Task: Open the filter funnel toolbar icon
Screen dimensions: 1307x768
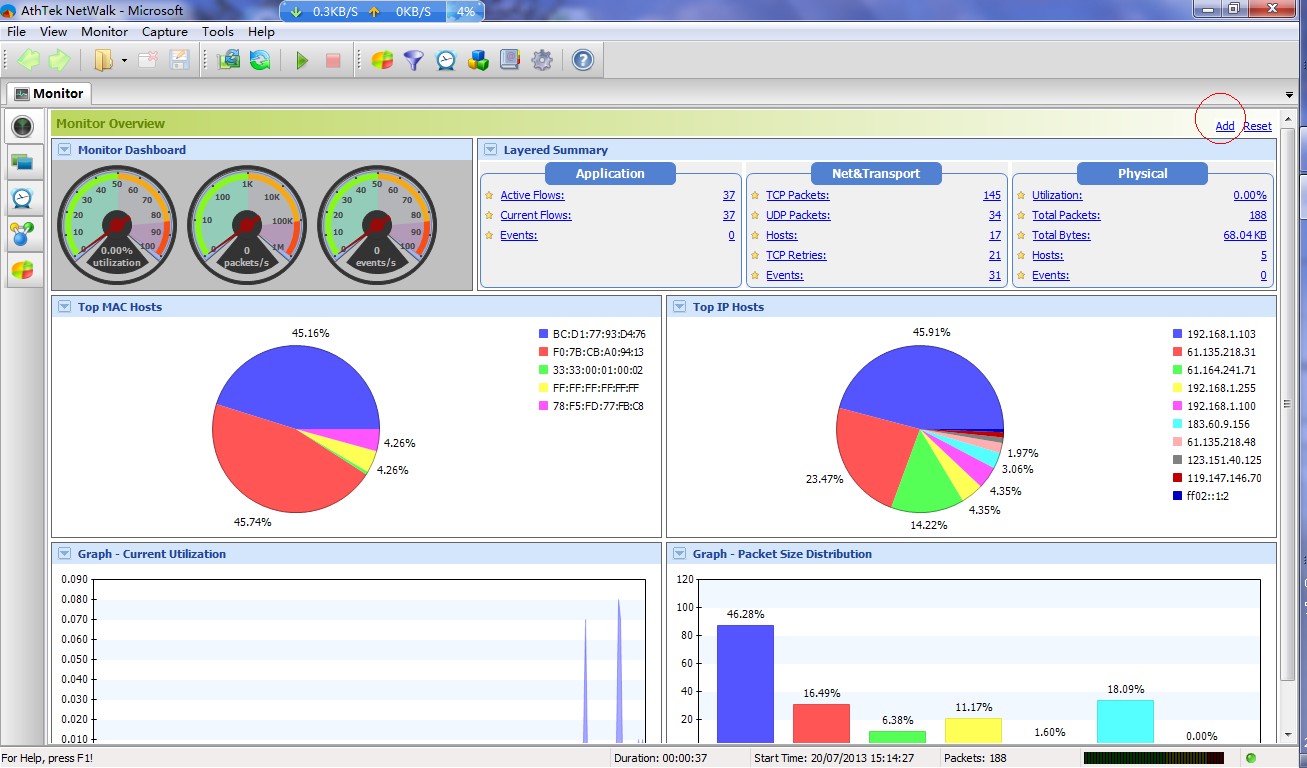Action: [x=414, y=60]
